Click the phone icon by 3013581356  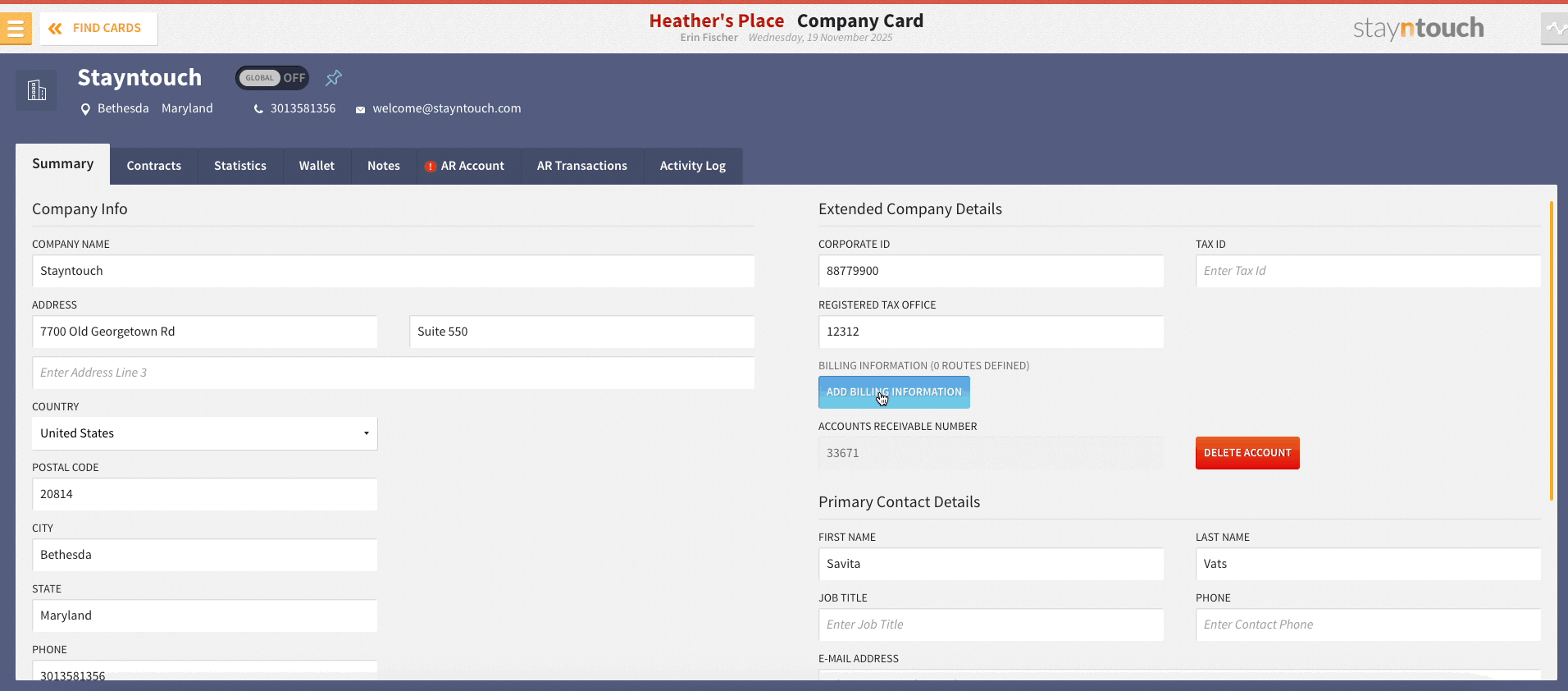coord(258,109)
